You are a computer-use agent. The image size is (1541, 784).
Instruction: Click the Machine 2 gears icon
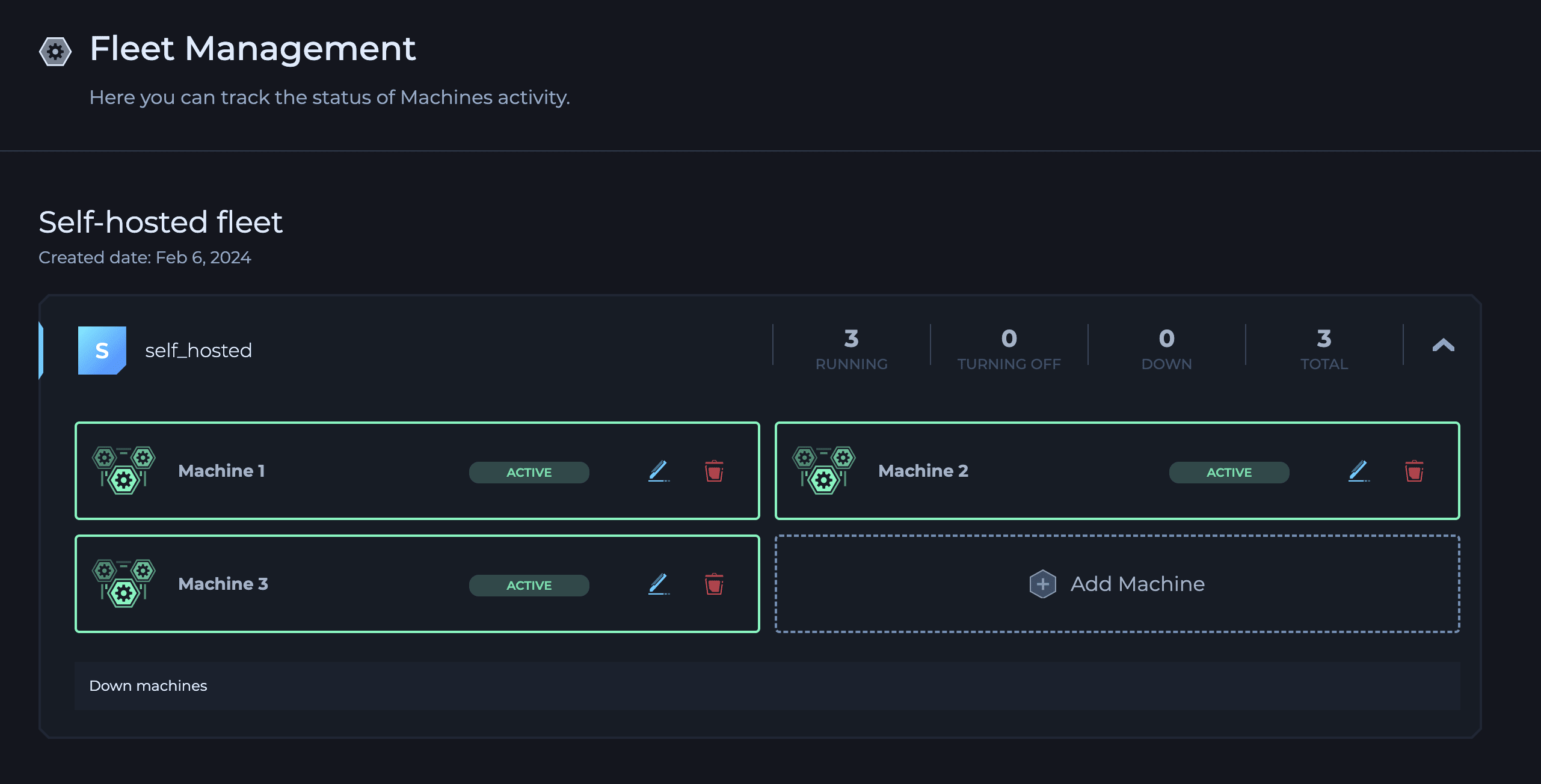pyautogui.click(x=824, y=471)
